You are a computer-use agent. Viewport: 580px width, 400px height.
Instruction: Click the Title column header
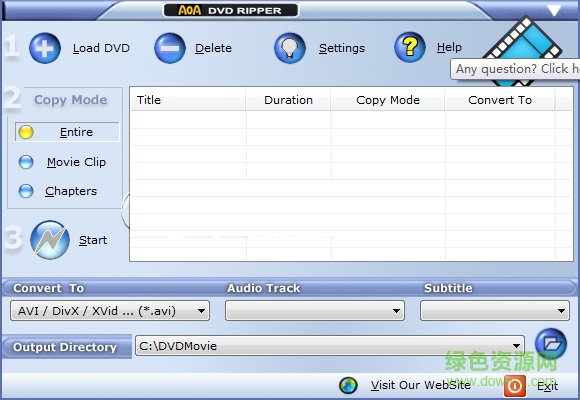coord(188,100)
